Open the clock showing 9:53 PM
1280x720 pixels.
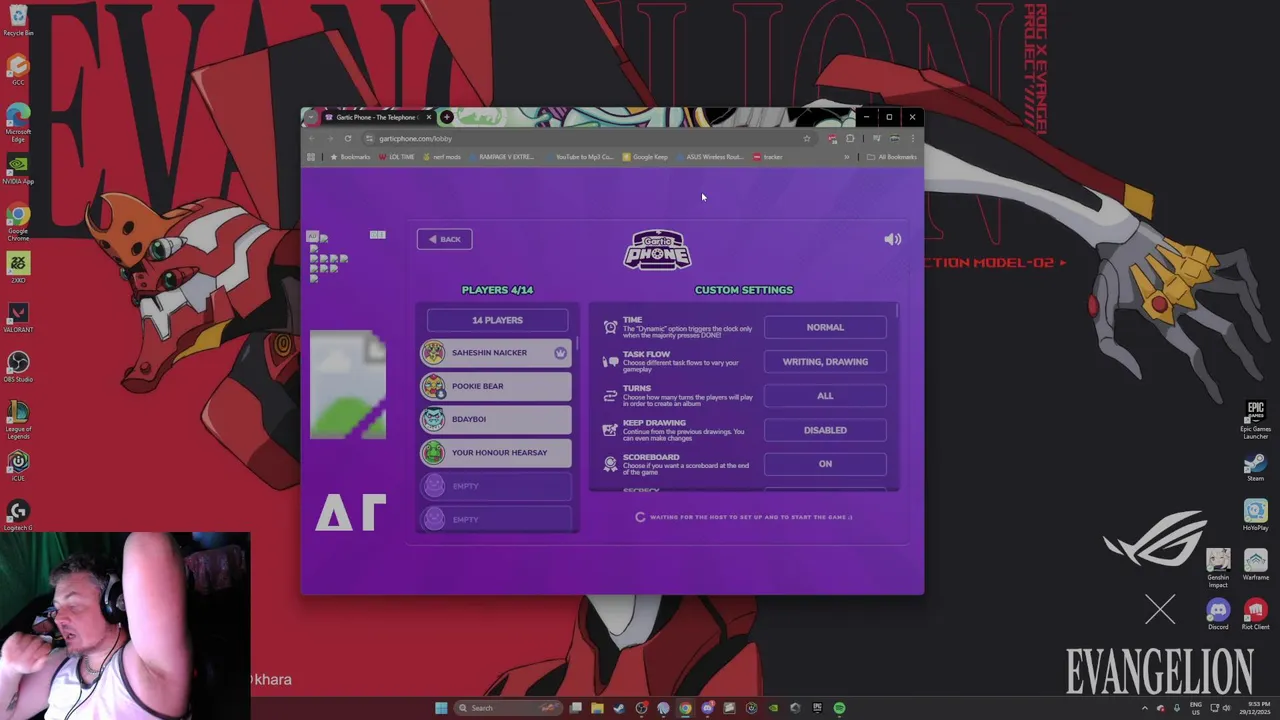pyautogui.click(x=1253, y=708)
